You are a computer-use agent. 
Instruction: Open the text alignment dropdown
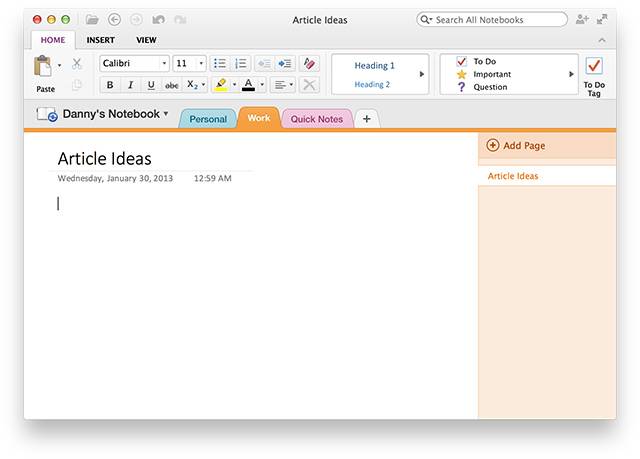283,85
